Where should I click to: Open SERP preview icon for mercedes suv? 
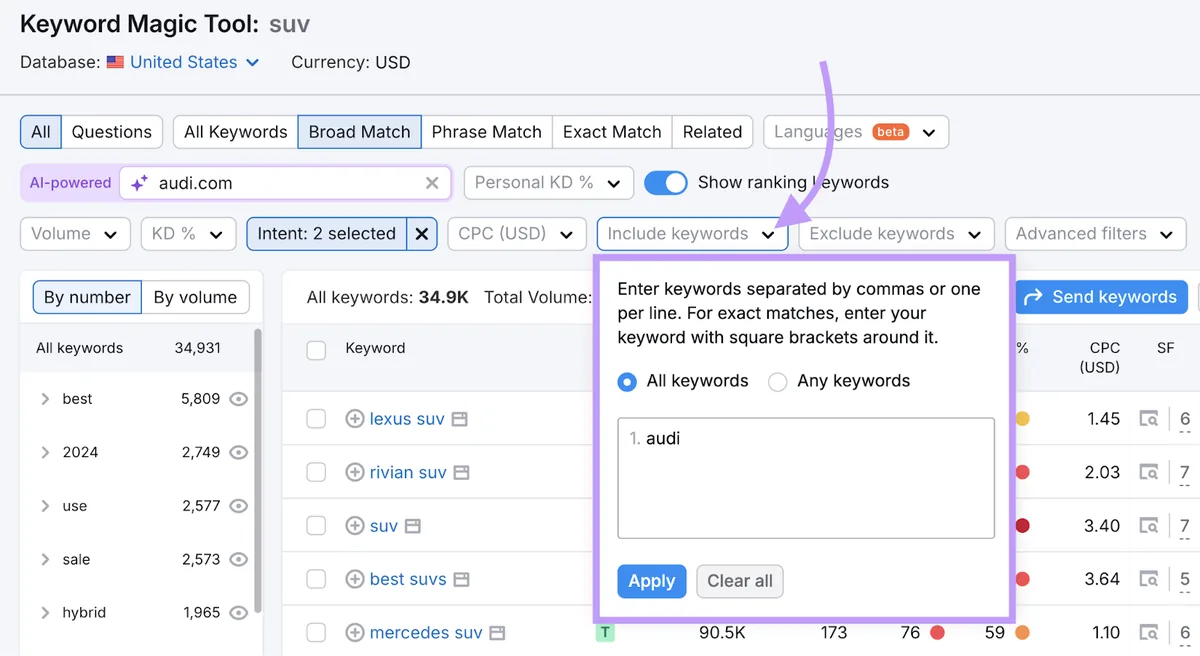[497, 632]
